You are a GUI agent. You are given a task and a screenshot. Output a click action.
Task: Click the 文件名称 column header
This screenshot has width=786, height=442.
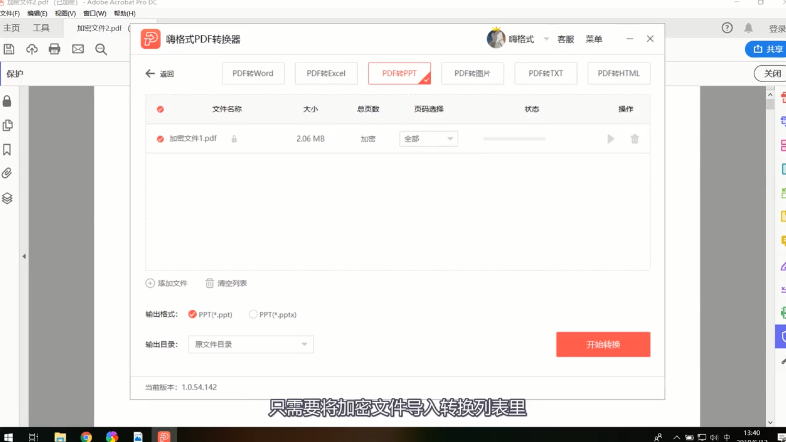click(x=227, y=109)
